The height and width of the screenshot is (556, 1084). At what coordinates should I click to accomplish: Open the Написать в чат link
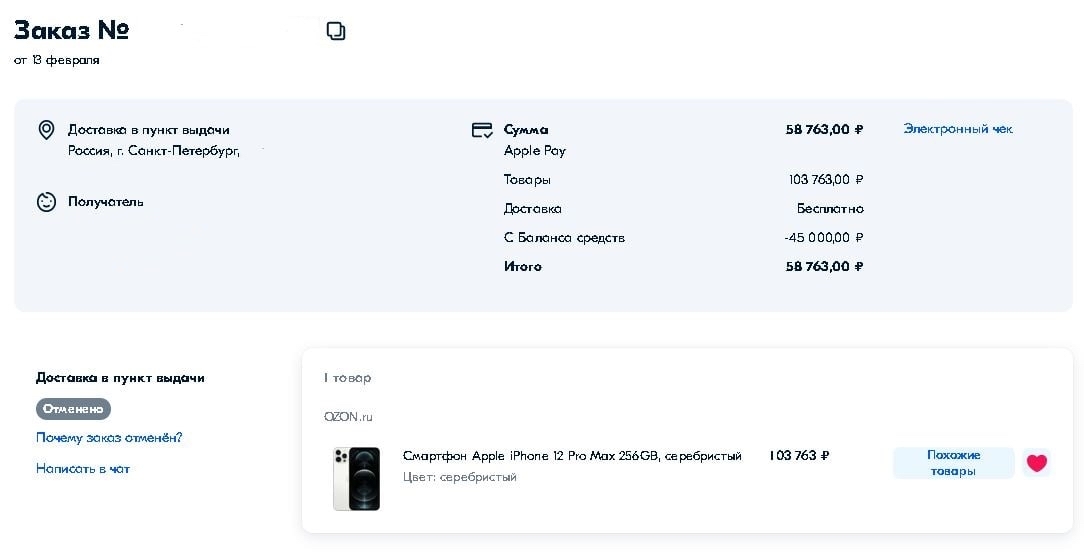pyautogui.click(x=83, y=468)
